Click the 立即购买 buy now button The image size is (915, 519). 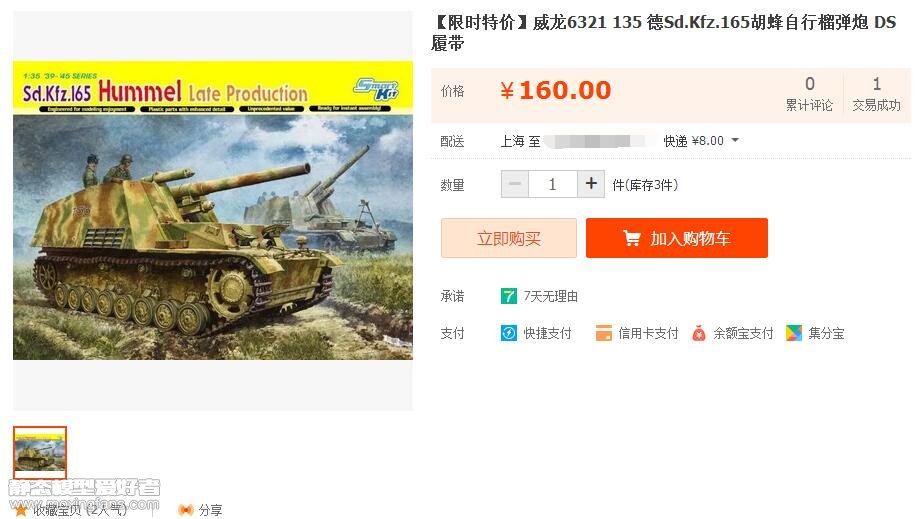pos(509,238)
